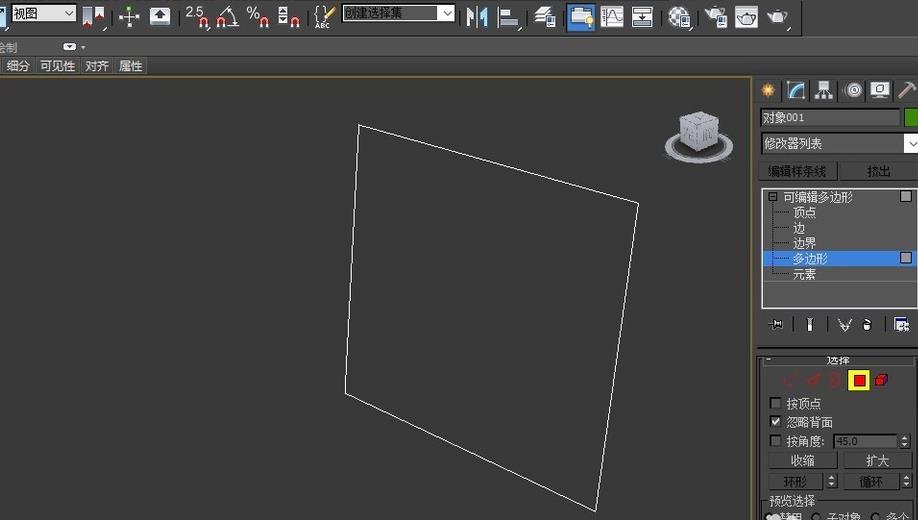Toggle the Percent Snap icon

[258, 16]
